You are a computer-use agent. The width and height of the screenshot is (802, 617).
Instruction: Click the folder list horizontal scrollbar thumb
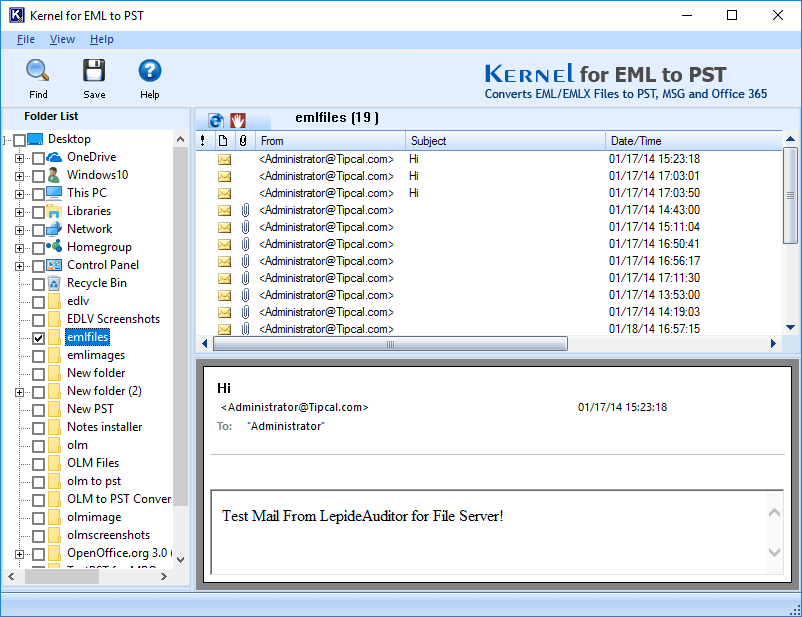coord(62,577)
